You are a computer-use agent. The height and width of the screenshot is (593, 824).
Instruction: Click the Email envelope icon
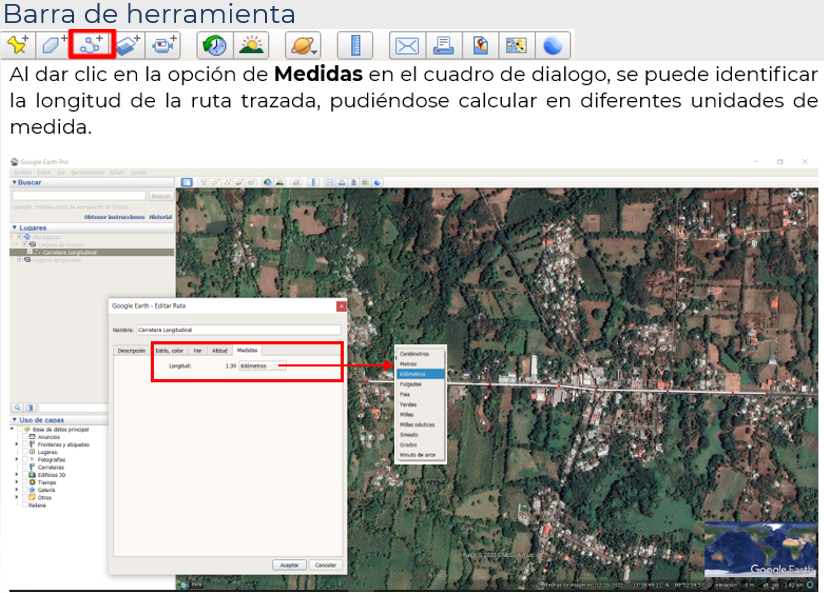[406, 45]
